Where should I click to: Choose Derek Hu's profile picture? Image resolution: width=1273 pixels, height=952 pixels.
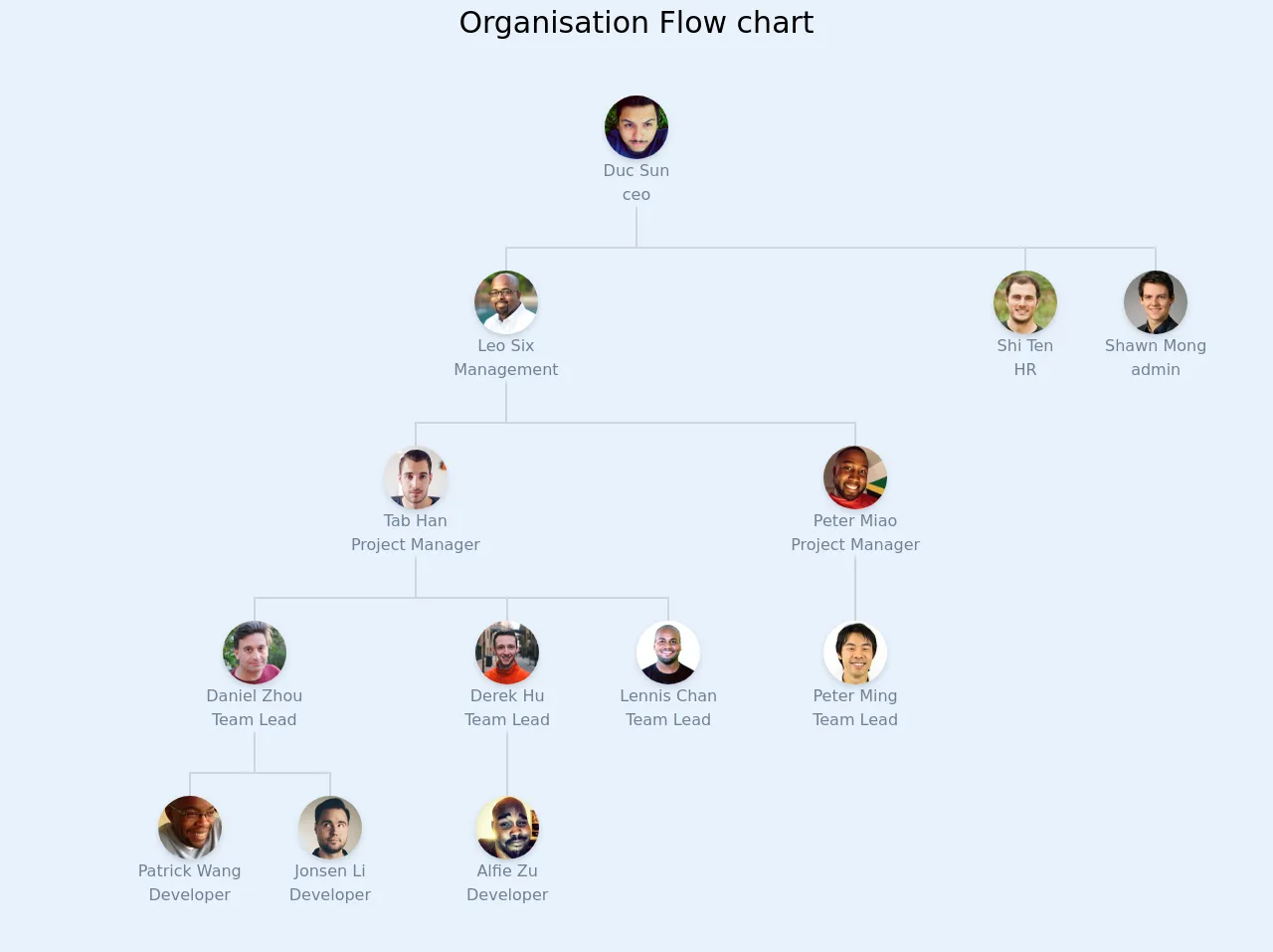(x=507, y=653)
